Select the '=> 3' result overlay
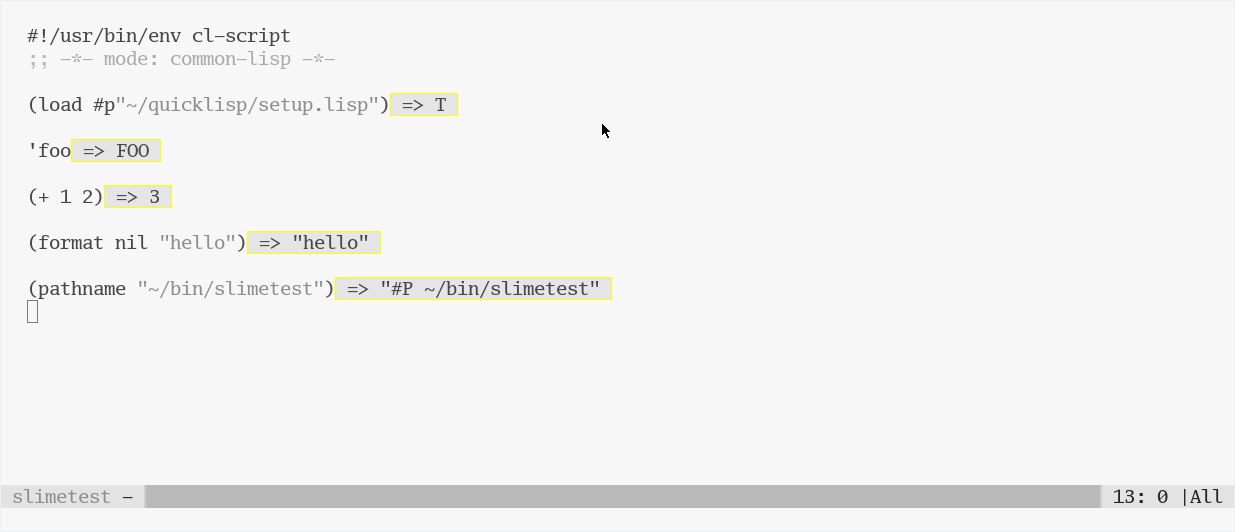This screenshot has width=1235, height=532. pyautogui.click(x=138, y=197)
